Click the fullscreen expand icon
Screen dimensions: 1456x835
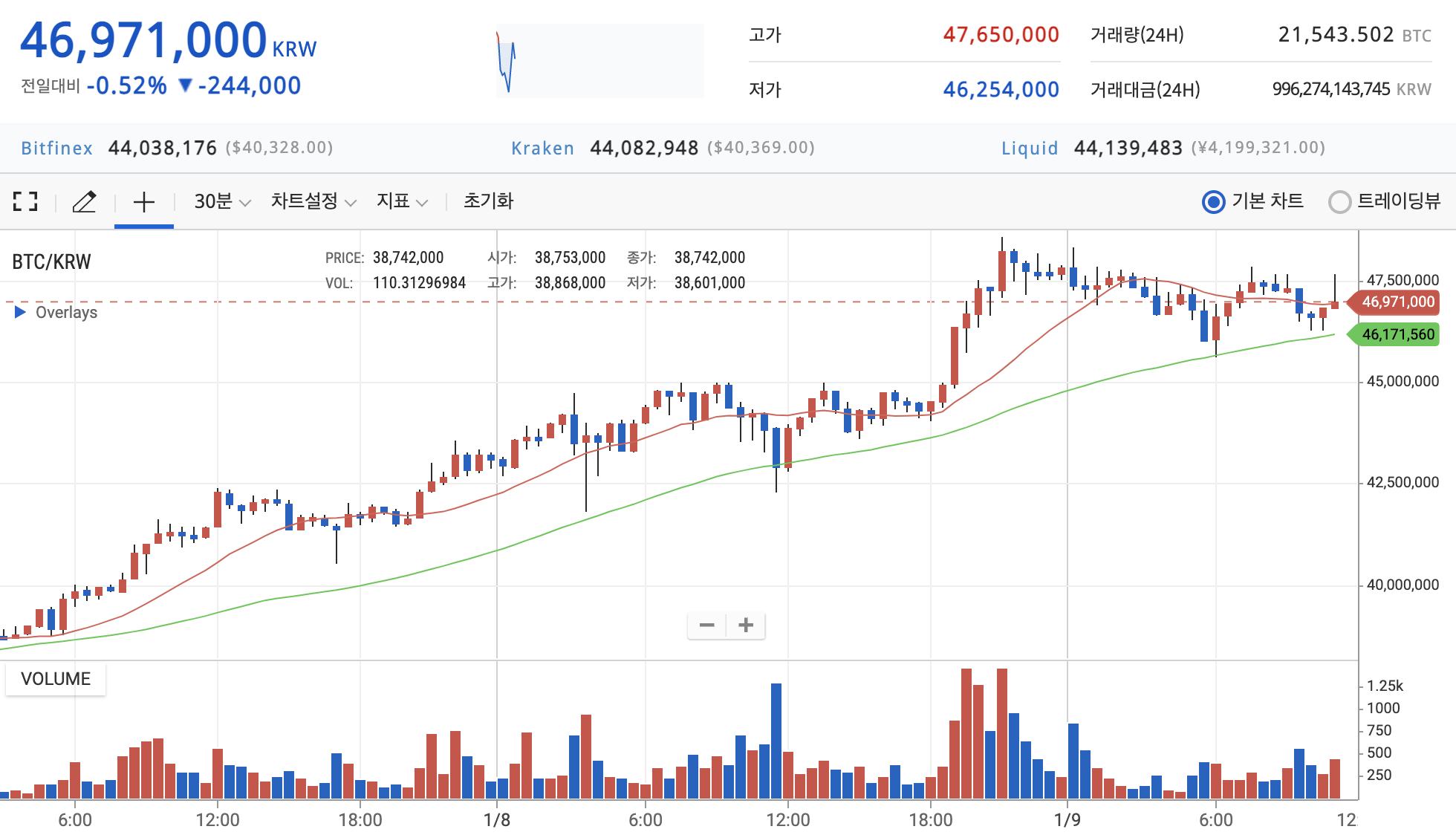pos(25,201)
